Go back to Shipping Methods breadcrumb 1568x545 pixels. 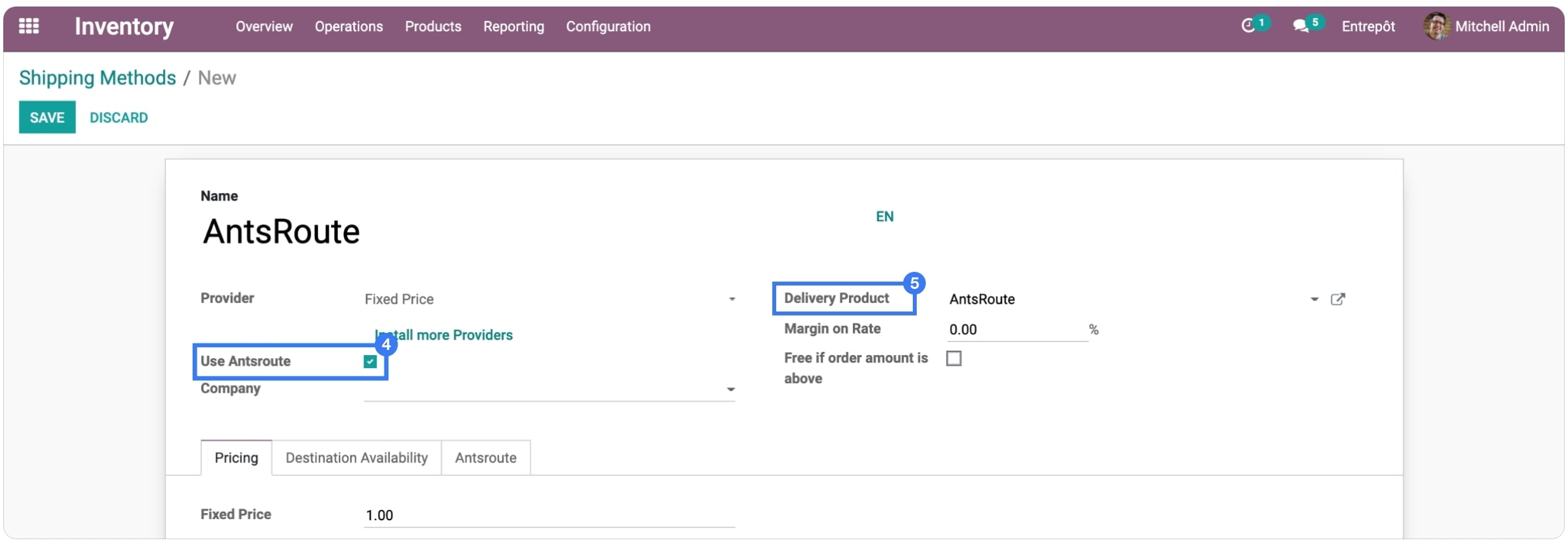click(x=98, y=78)
